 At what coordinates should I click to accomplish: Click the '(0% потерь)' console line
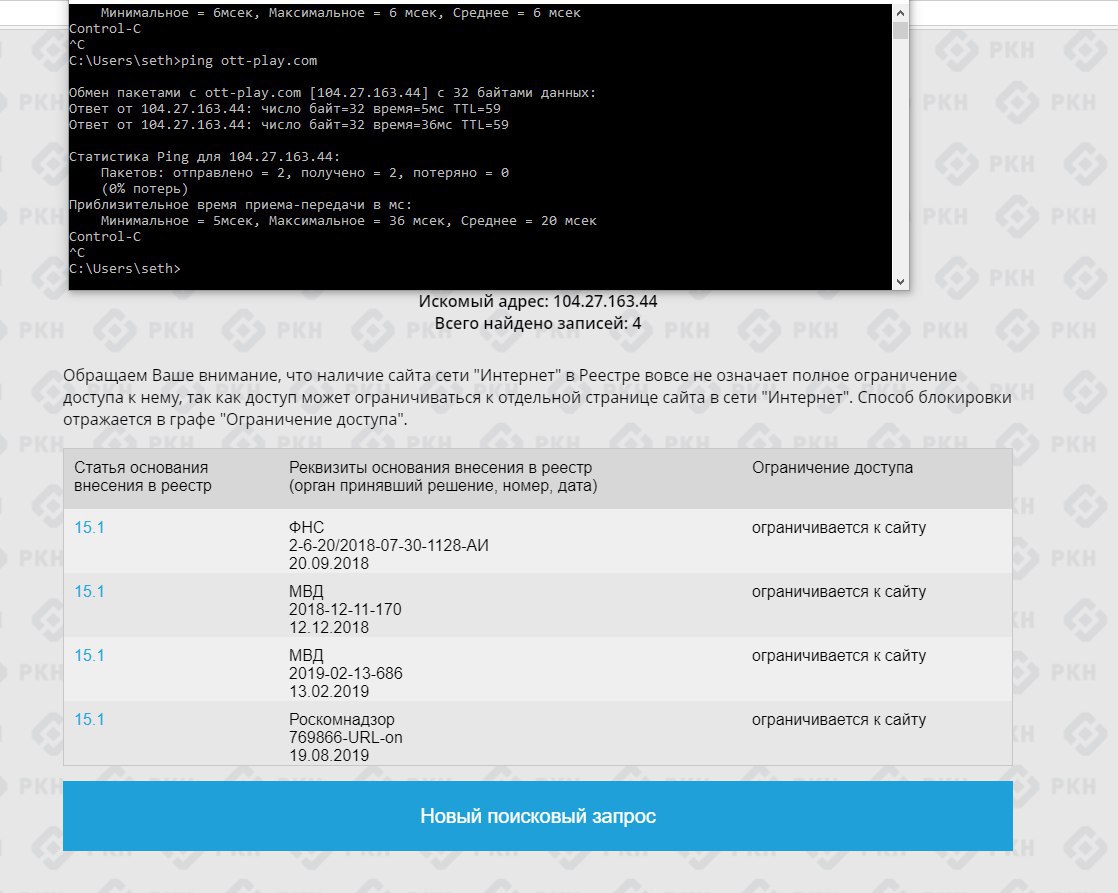[145, 188]
